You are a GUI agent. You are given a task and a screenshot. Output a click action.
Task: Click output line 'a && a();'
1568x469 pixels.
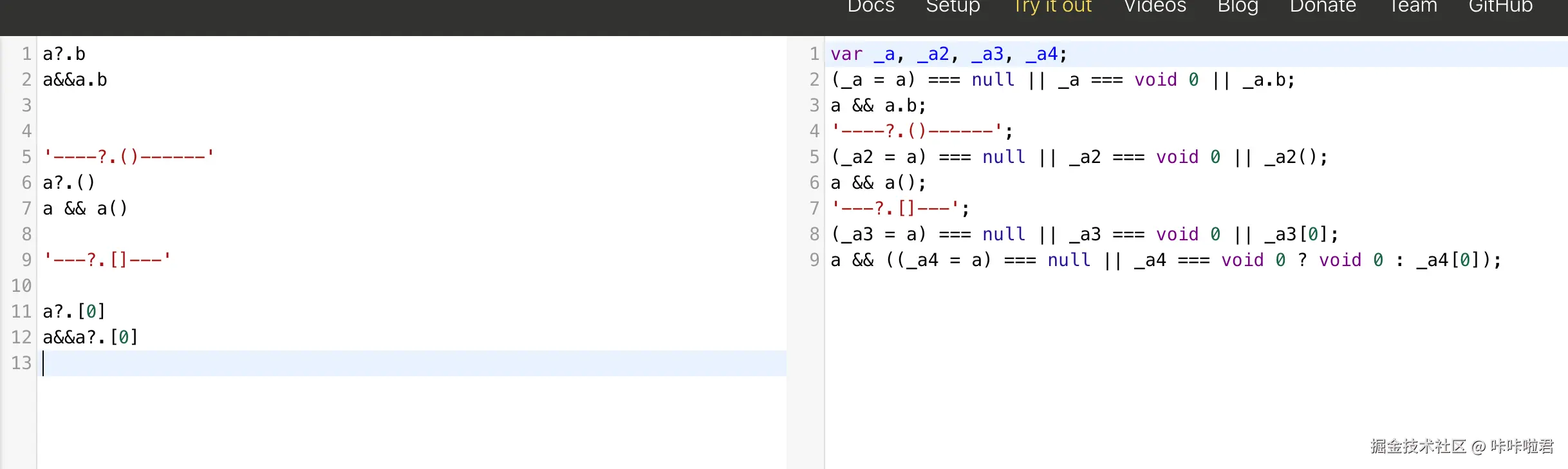tap(879, 183)
